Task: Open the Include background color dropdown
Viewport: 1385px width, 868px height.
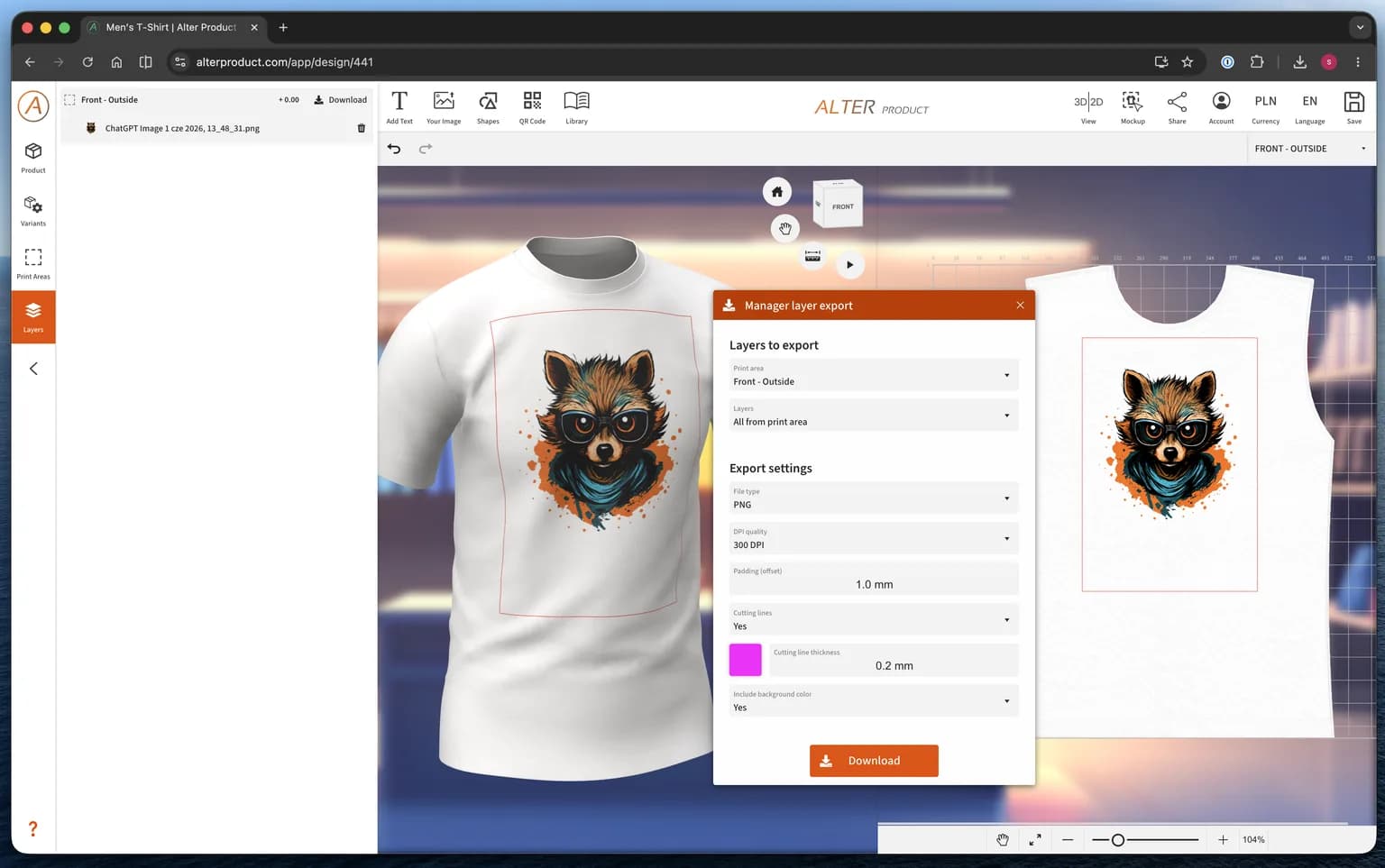Action: (873, 700)
